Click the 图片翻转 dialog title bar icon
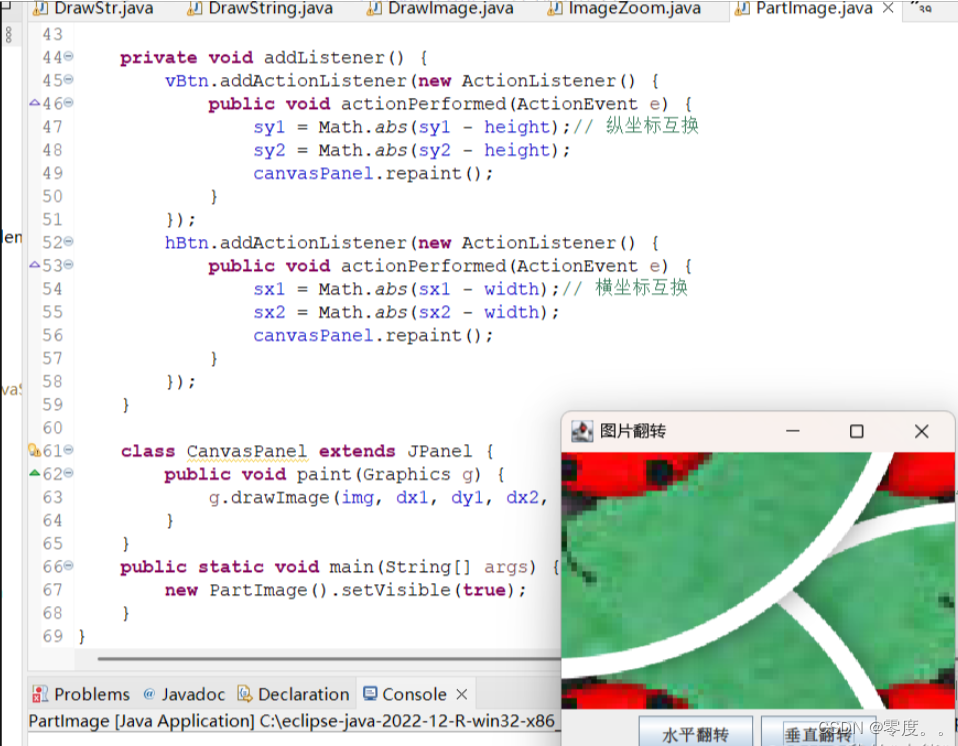958x746 pixels. point(580,430)
